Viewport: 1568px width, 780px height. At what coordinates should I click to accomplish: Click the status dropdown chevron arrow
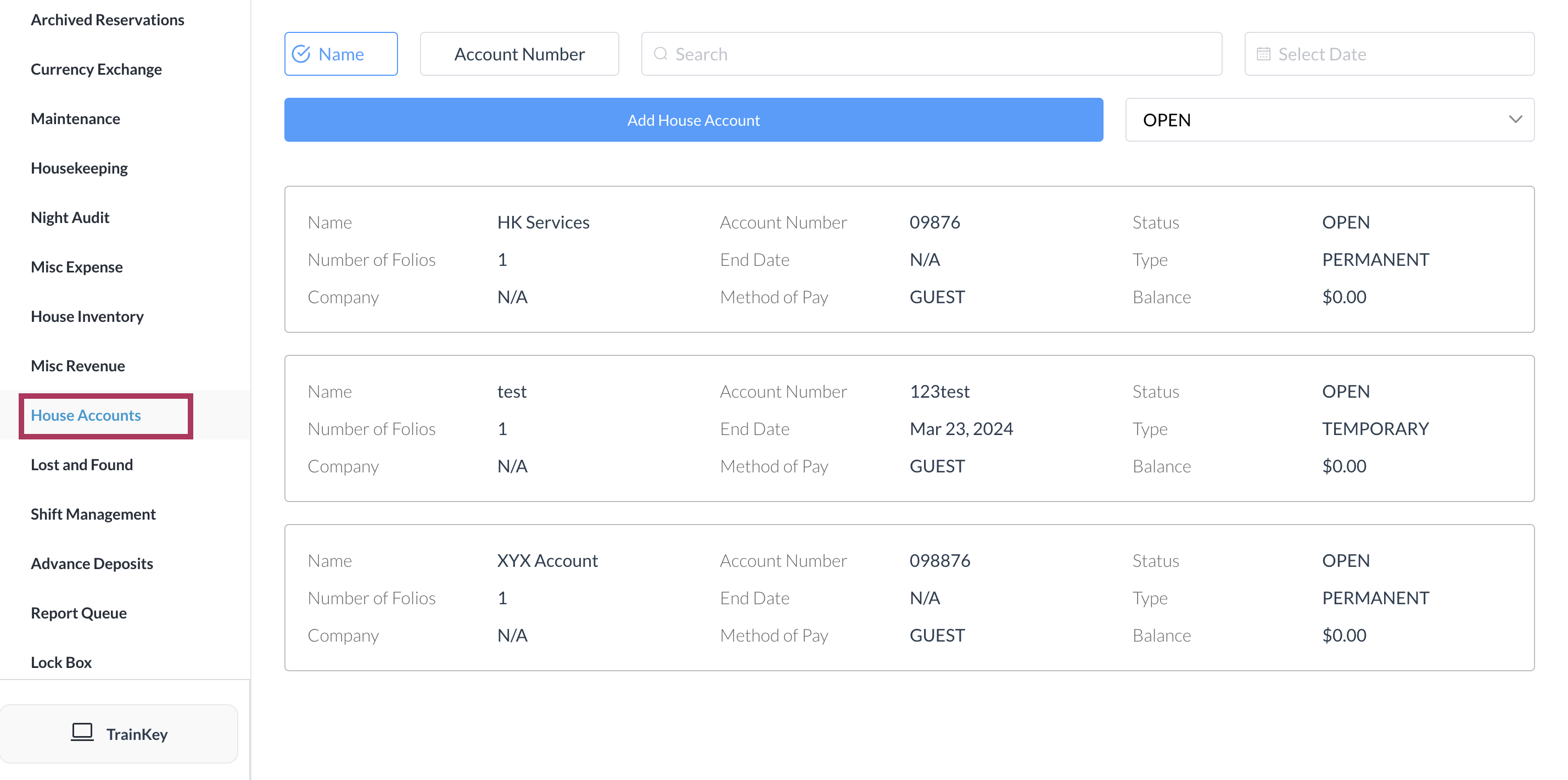pos(1515,119)
